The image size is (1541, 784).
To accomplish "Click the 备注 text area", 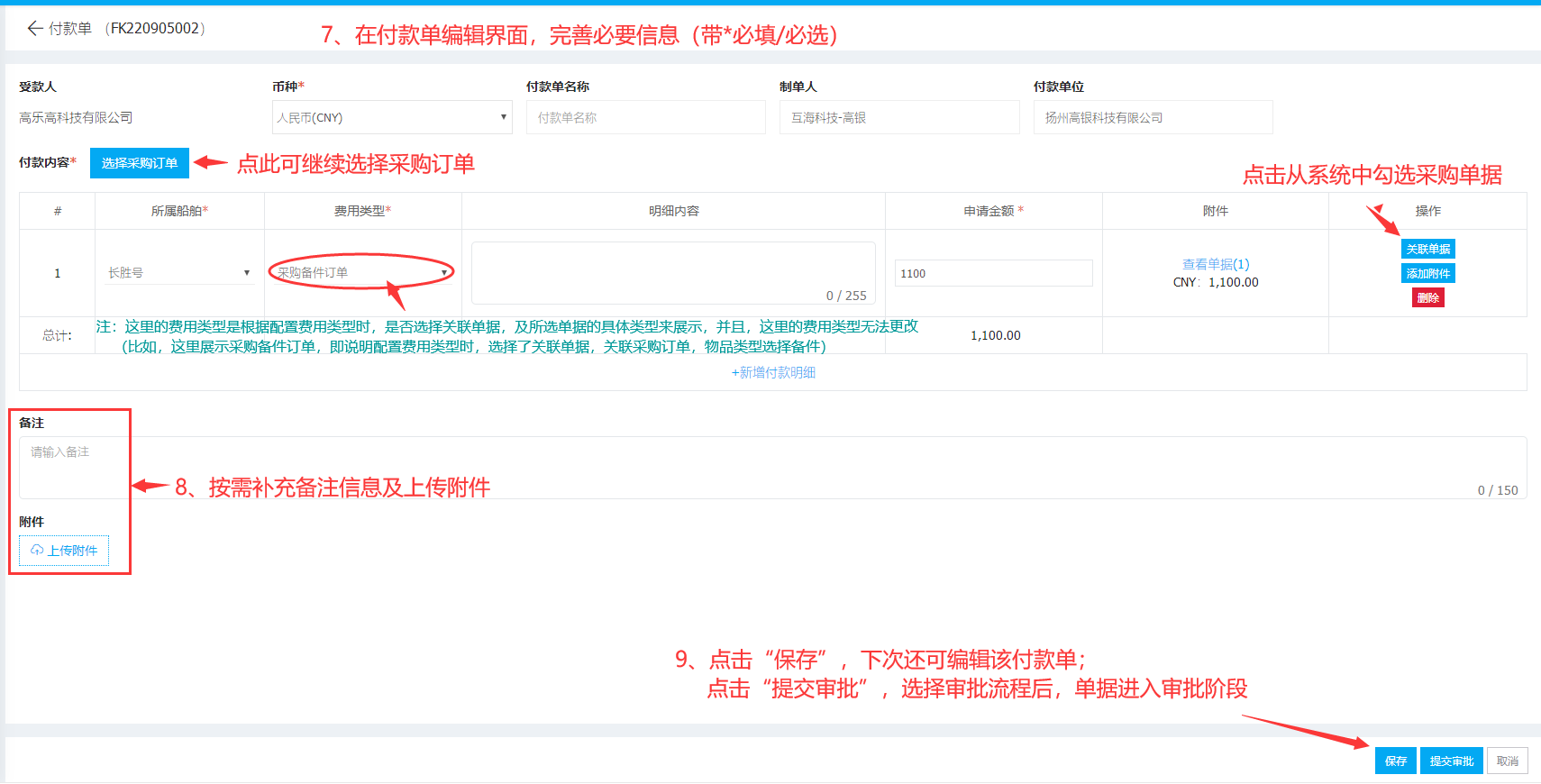I will (773, 468).
